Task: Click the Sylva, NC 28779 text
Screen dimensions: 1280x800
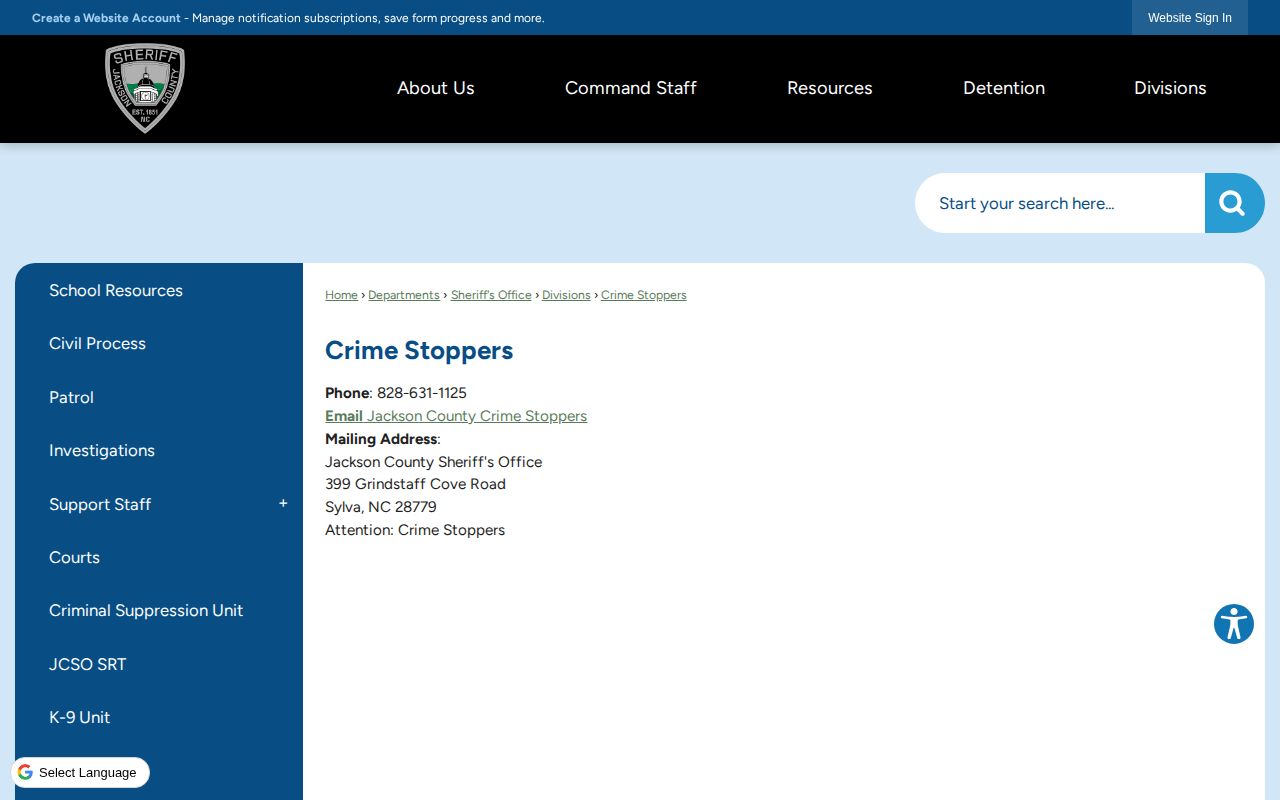Action: click(381, 507)
